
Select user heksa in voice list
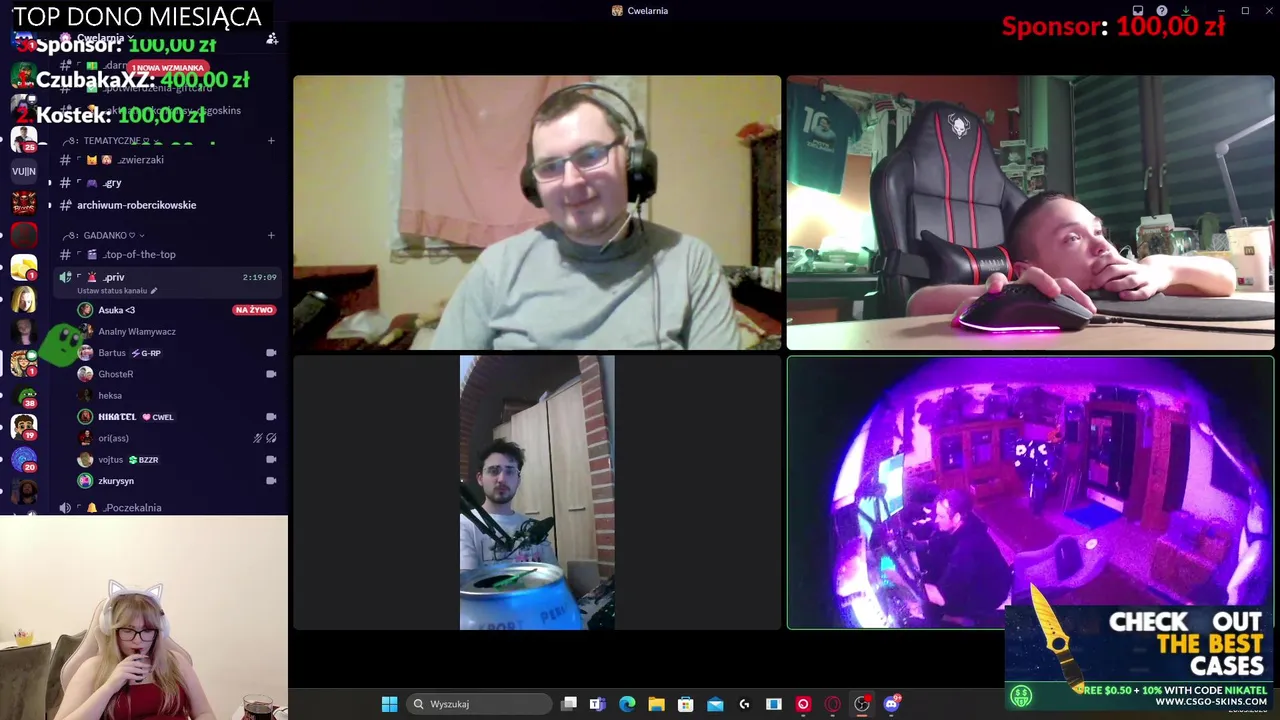coord(110,395)
